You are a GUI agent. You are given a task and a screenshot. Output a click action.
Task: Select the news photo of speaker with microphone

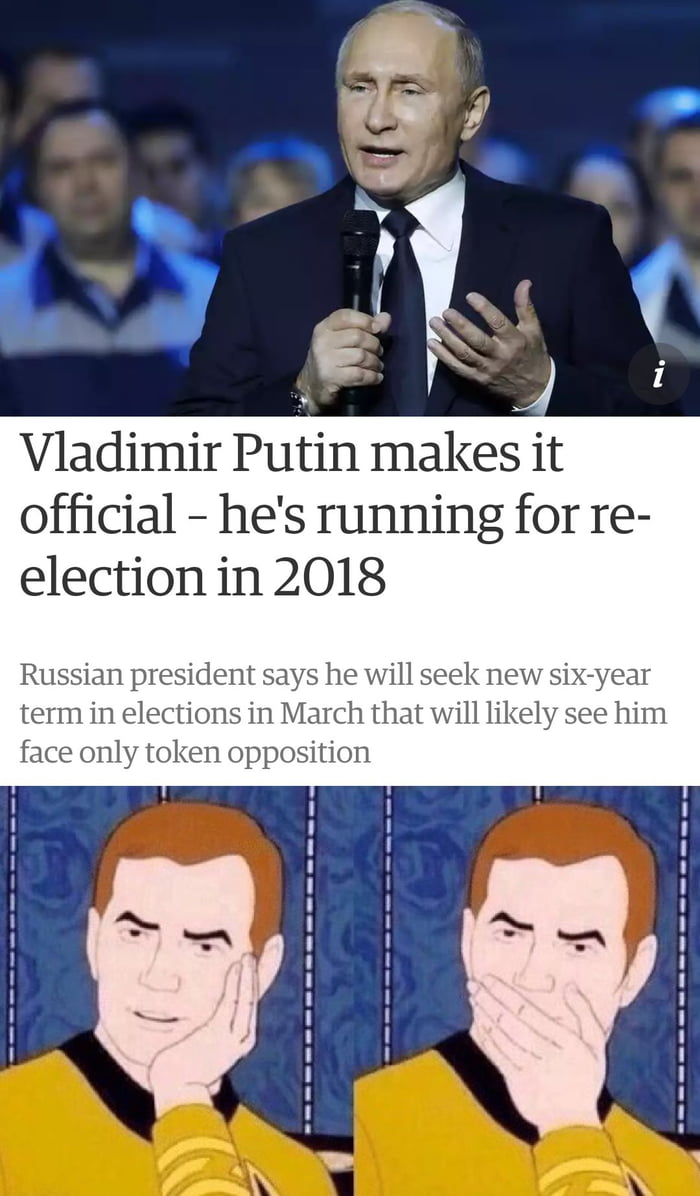(x=350, y=207)
